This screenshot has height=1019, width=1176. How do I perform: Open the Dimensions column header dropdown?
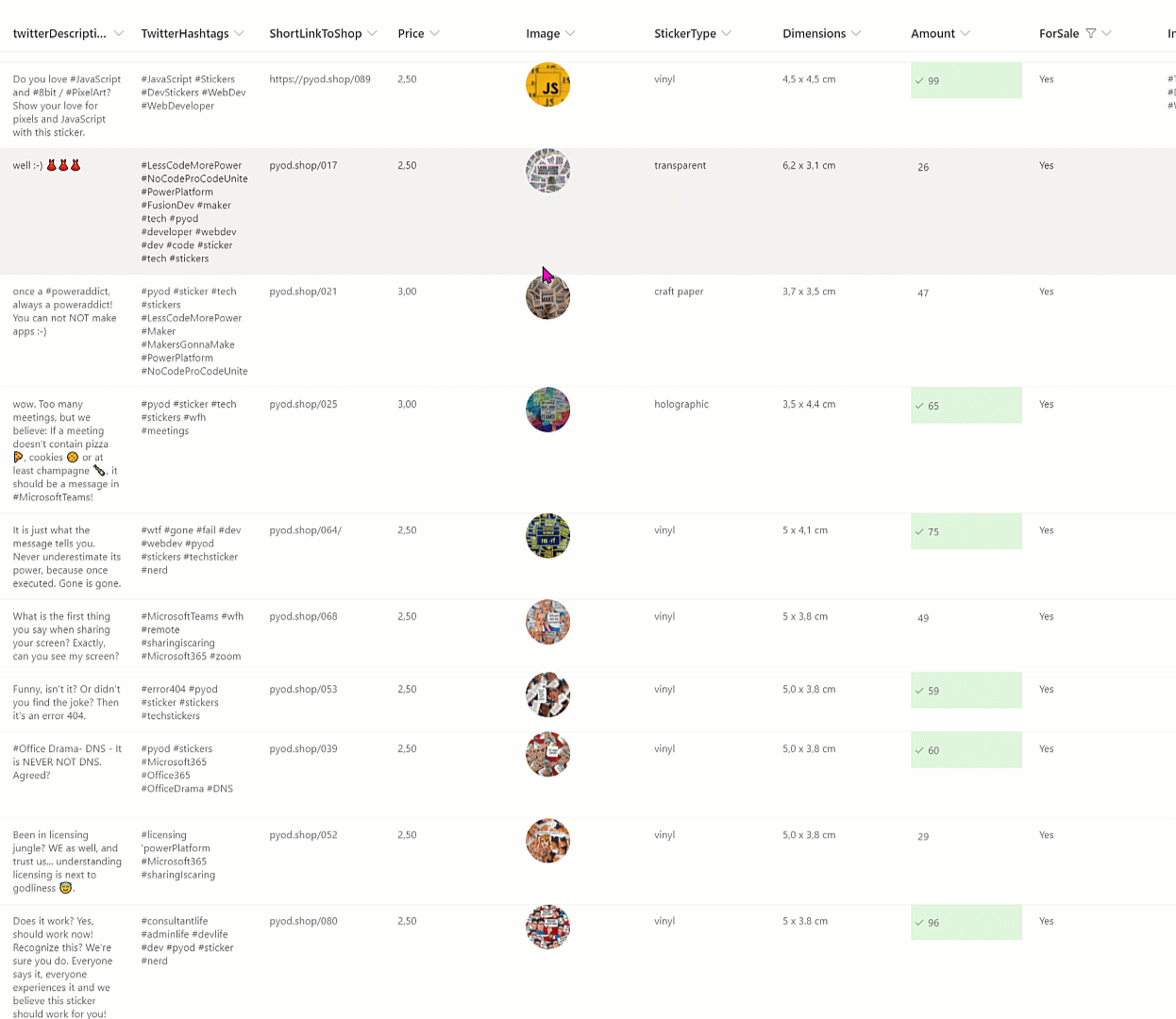[856, 33]
